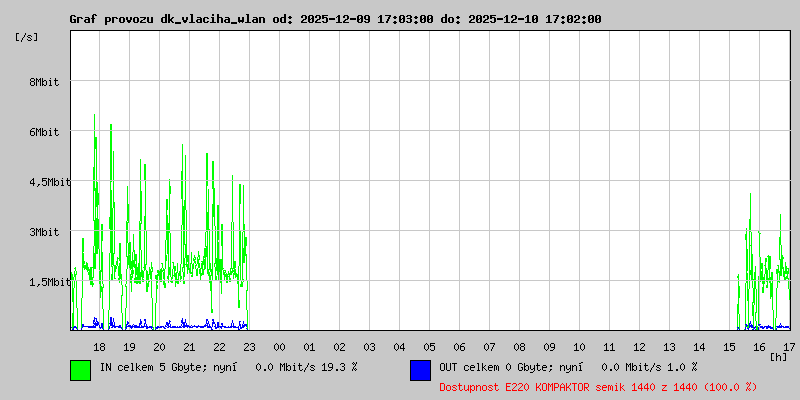Click hour label 03 on time axis
Viewport: 800px width, 400px height.
tap(369, 347)
